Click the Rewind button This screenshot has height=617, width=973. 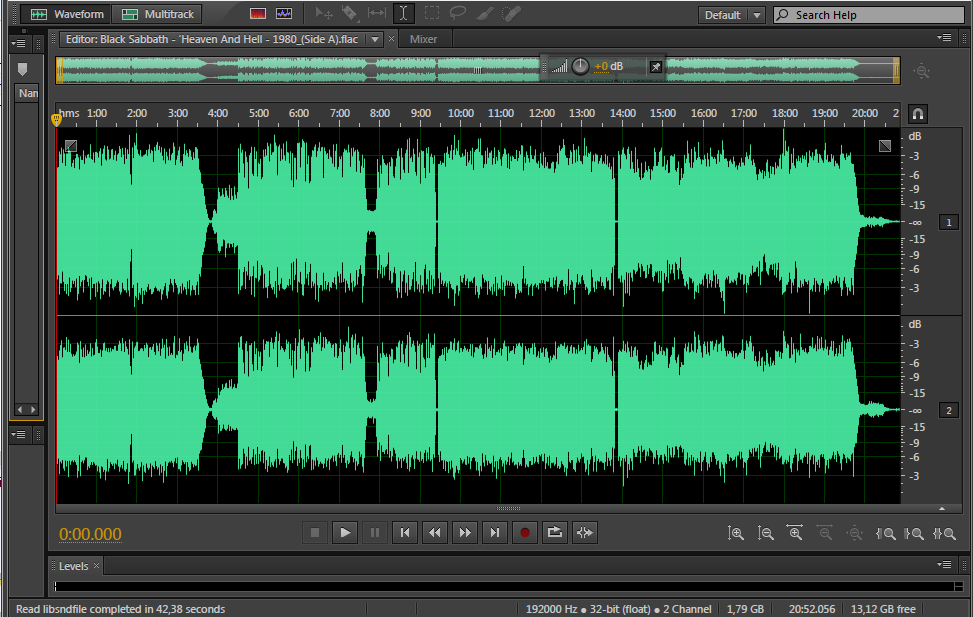tap(435, 533)
